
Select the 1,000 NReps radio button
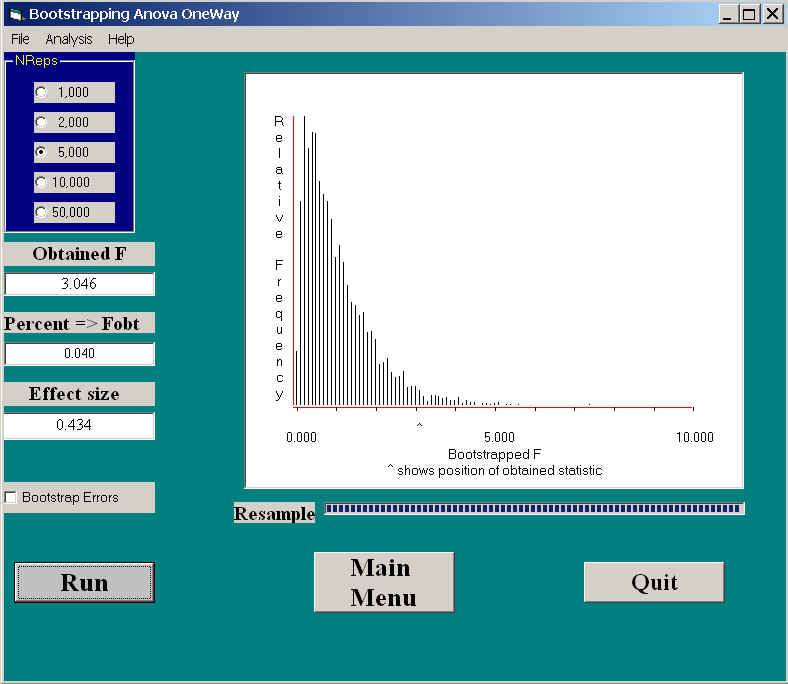tap(41, 92)
